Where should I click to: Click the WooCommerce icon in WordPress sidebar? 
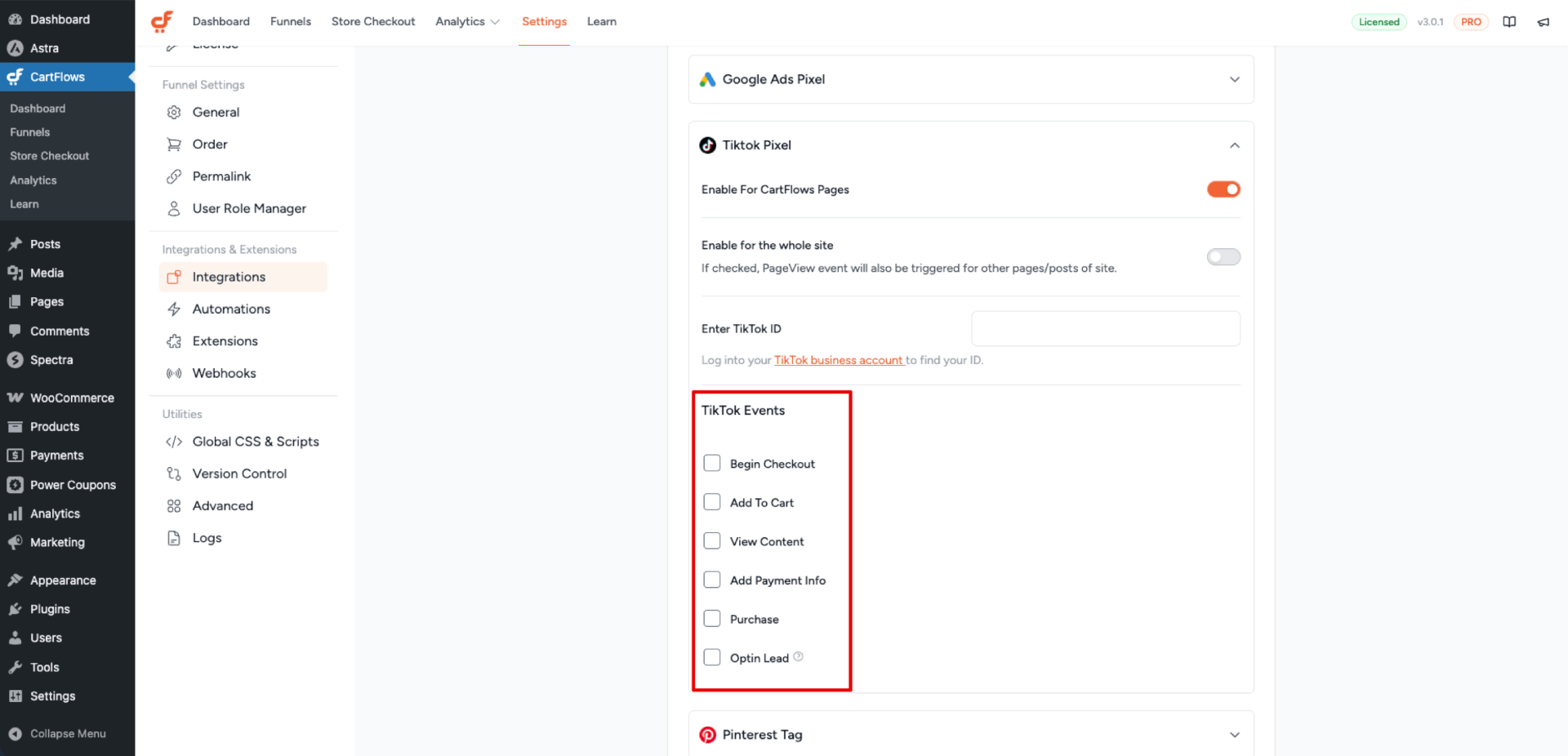tap(15, 398)
